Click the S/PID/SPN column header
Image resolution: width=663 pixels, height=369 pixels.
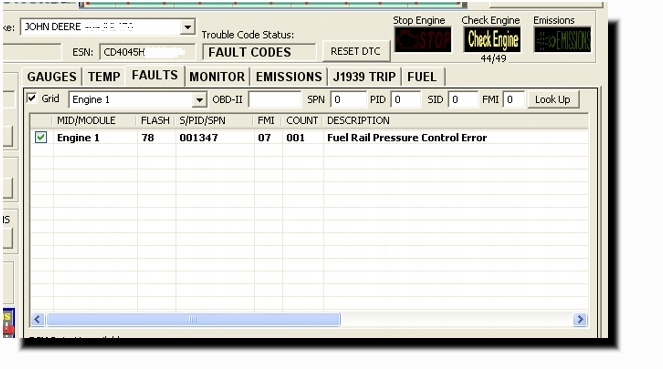click(x=215, y=121)
